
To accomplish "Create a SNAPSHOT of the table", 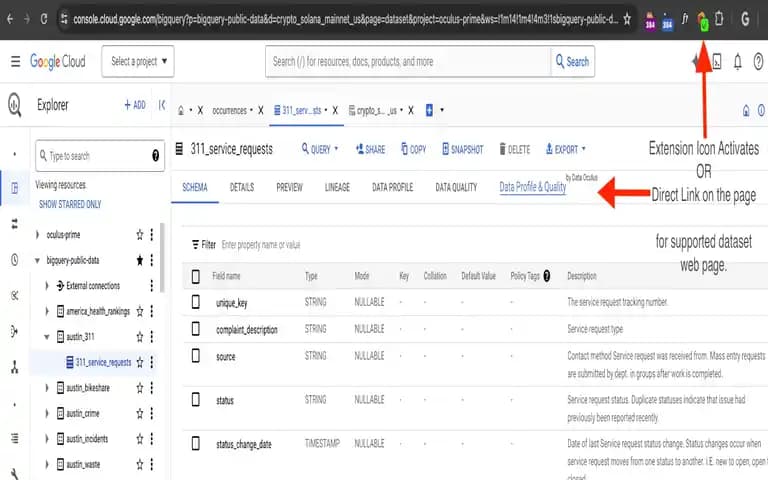I will tap(462, 149).
